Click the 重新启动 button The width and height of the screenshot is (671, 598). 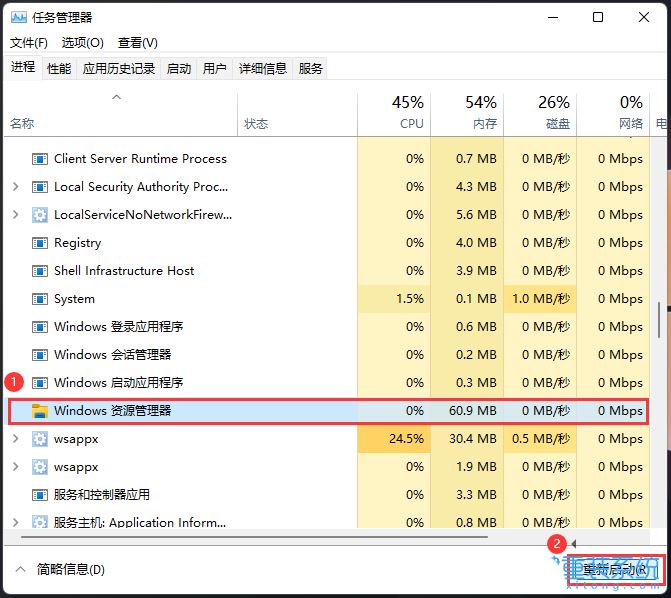click(615, 569)
